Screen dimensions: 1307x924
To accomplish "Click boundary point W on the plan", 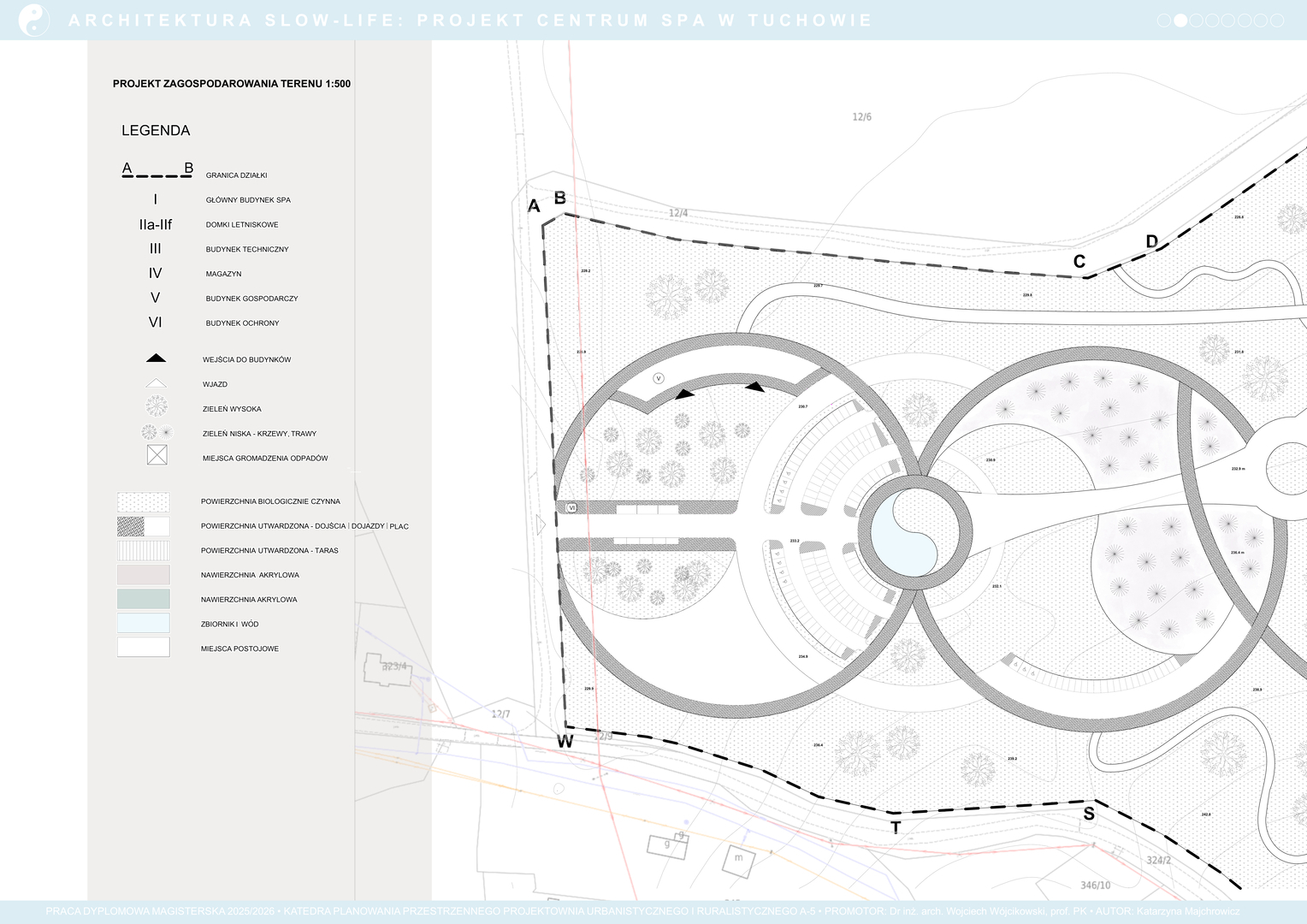I will (565, 742).
